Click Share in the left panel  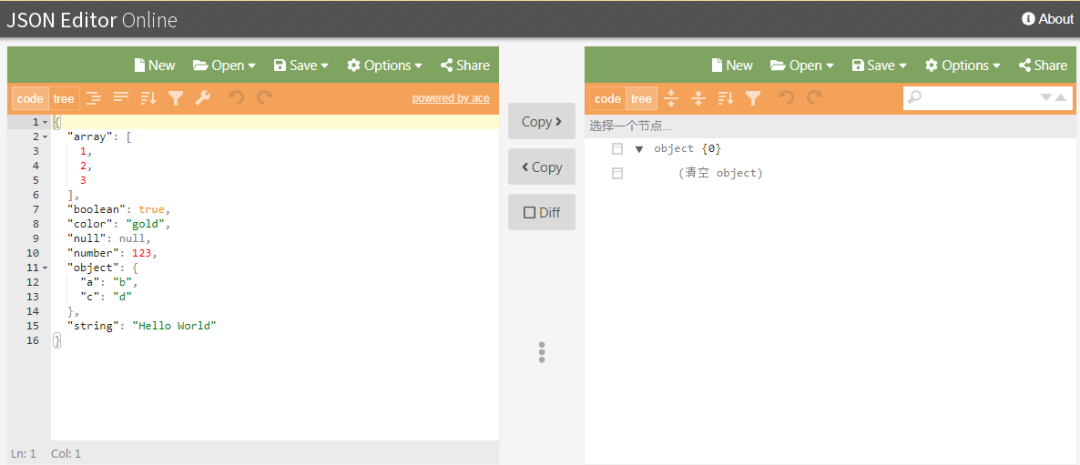(x=464, y=65)
